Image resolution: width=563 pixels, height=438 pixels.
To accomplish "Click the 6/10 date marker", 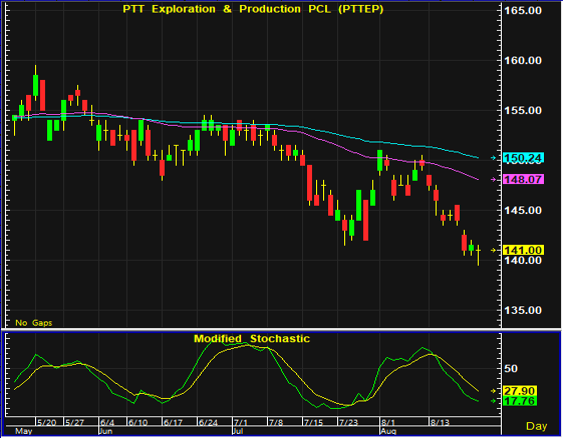I will pos(138,422).
